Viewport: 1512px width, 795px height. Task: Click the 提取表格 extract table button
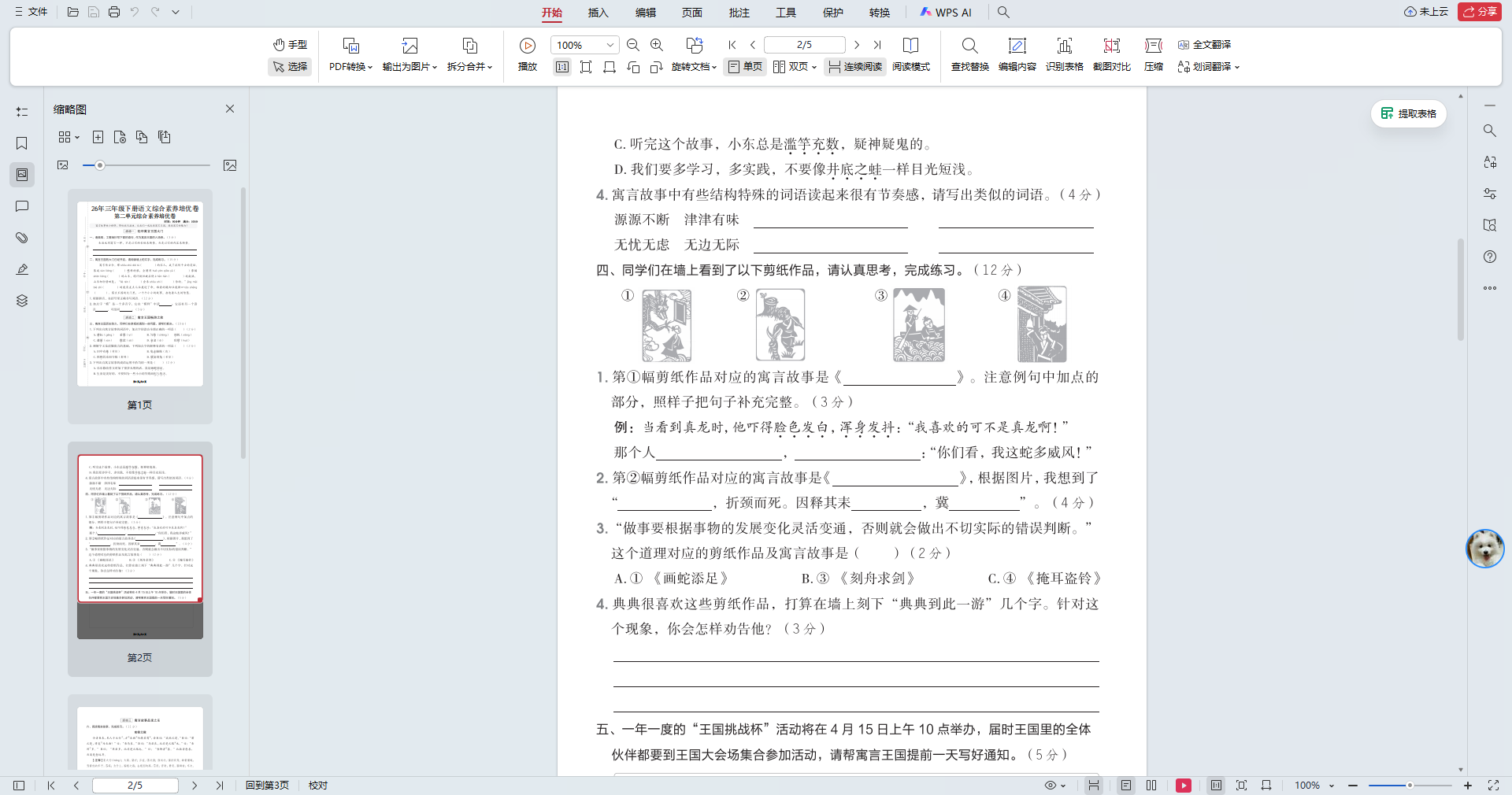1409,113
